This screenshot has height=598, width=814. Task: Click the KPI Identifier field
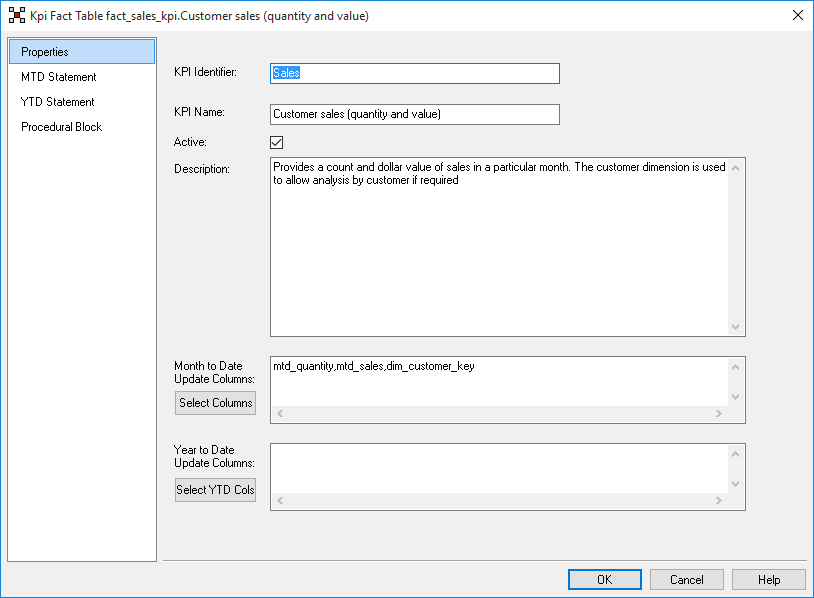tap(414, 73)
